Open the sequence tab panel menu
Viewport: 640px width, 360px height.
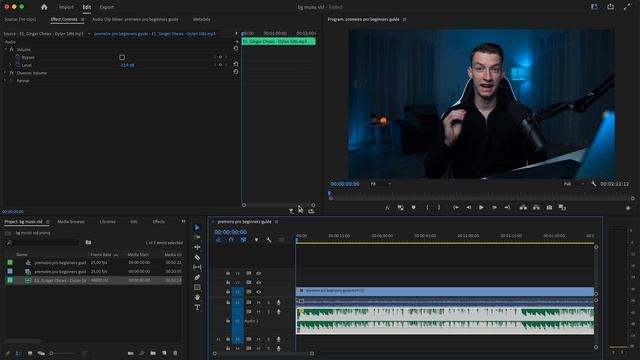[277, 222]
